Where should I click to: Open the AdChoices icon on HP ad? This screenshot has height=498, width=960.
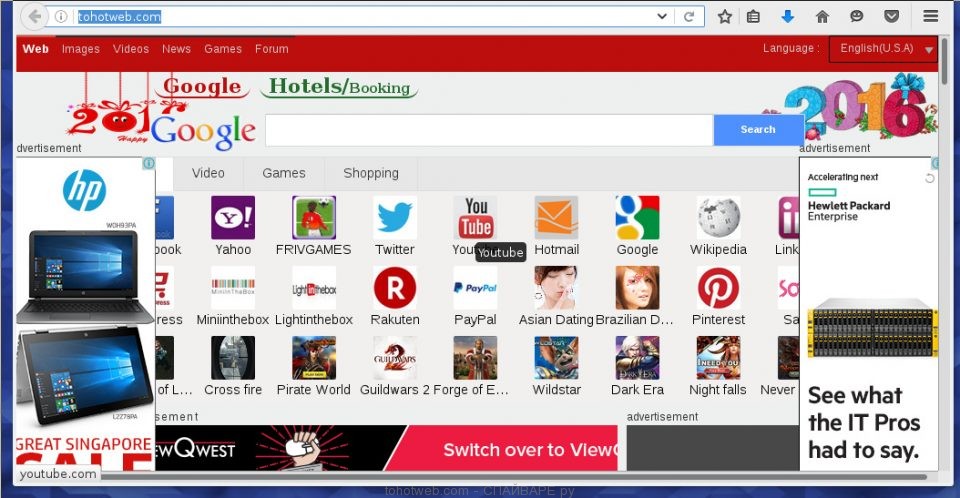(x=149, y=163)
